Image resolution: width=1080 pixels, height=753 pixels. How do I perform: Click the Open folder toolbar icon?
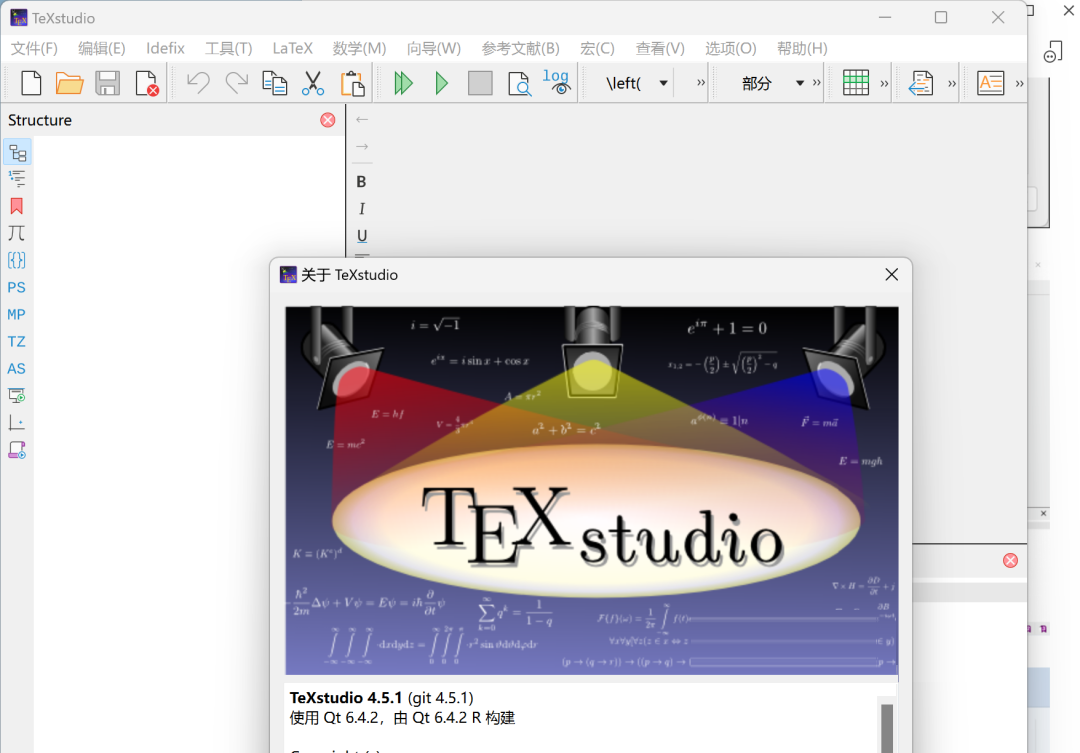point(69,84)
